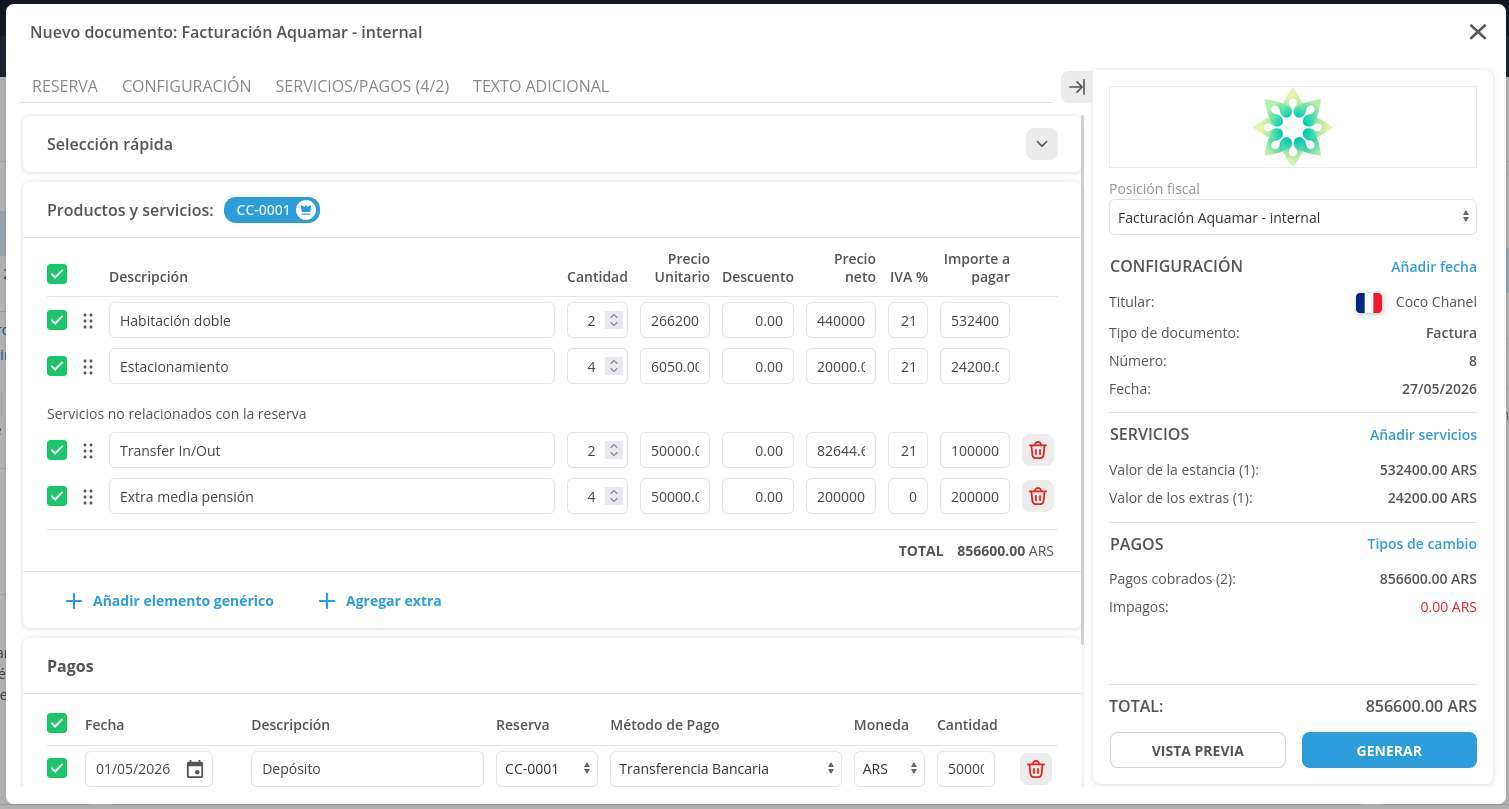Click the TOTAL 856600.00 ARS in products table
The height and width of the screenshot is (809, 1509).
(976, 551)
